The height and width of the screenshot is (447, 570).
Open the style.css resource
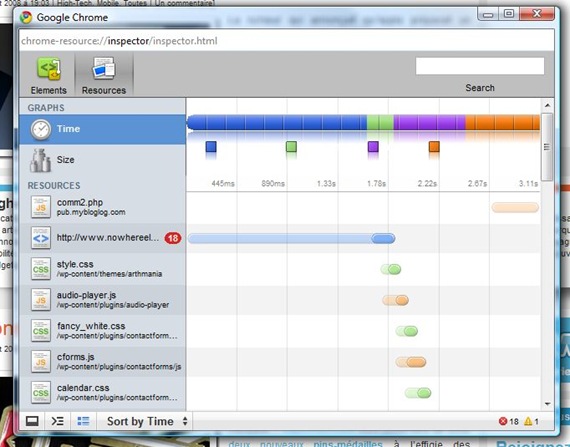103,269
